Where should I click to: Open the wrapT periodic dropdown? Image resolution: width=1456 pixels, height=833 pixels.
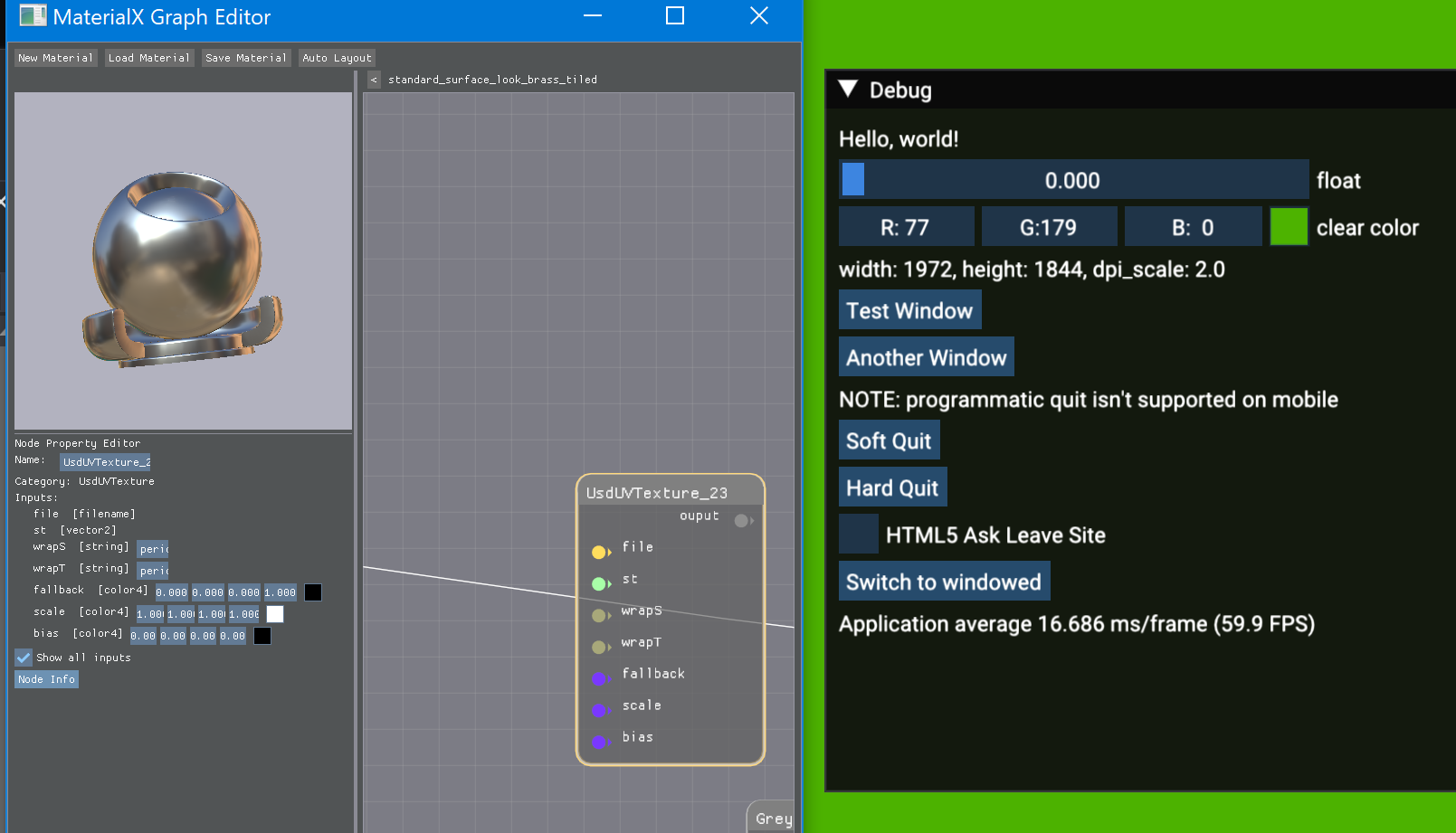[153, 570]
